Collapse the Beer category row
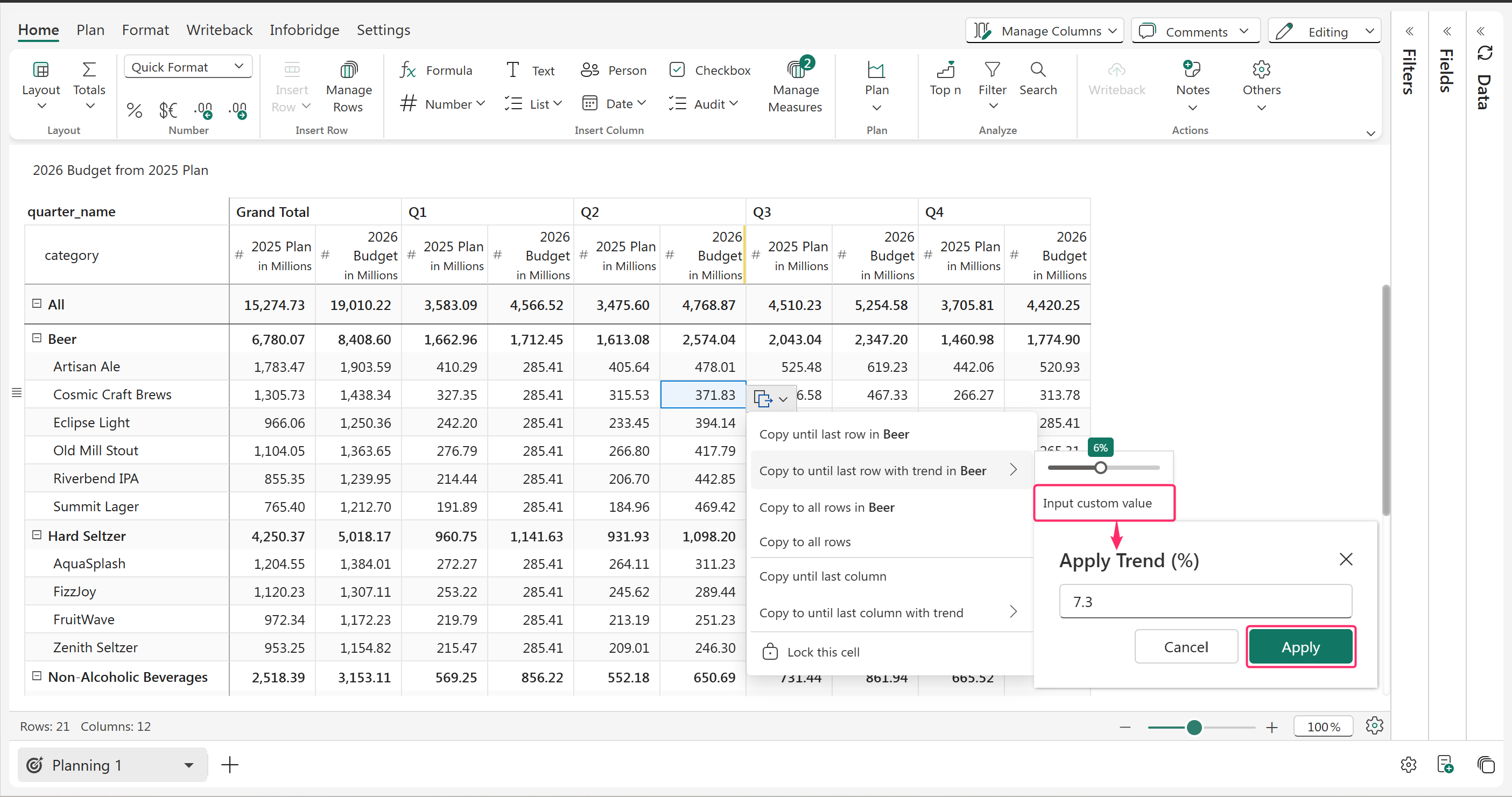 coord(37,338)
